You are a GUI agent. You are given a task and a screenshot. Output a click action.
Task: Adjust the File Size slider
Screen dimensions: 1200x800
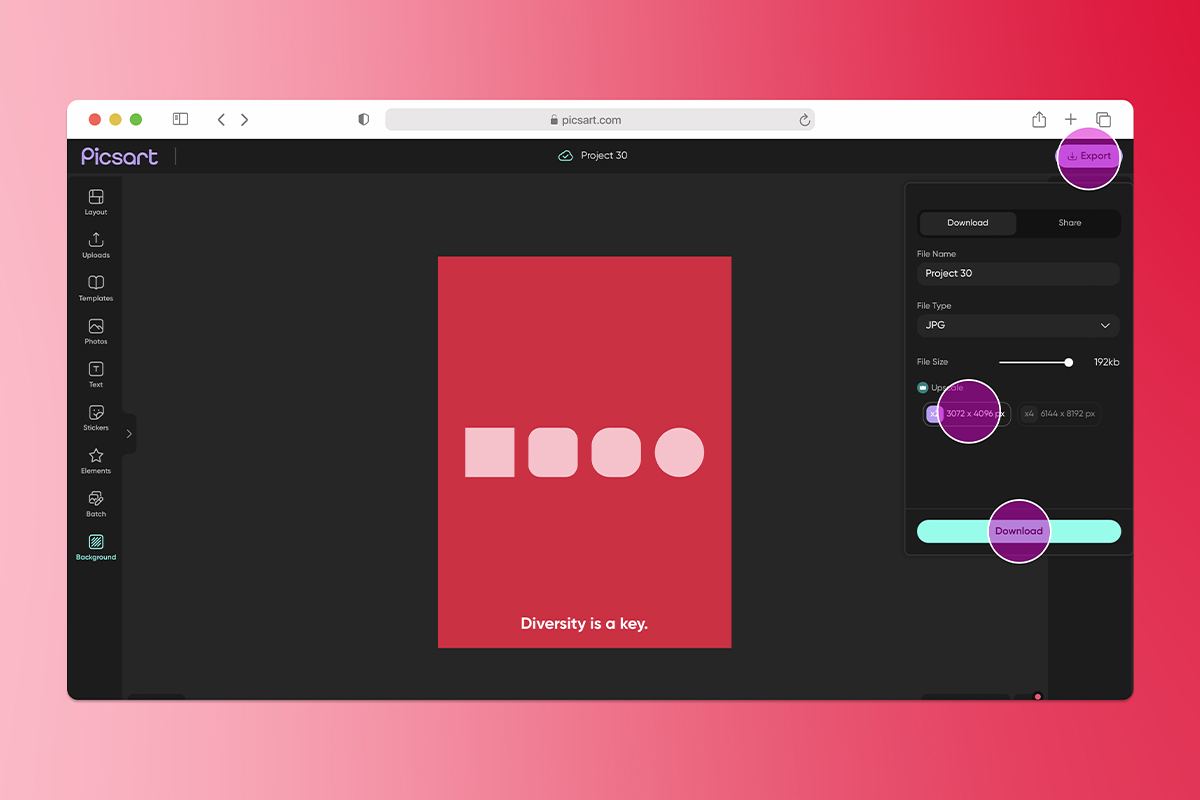point(1068,362)
